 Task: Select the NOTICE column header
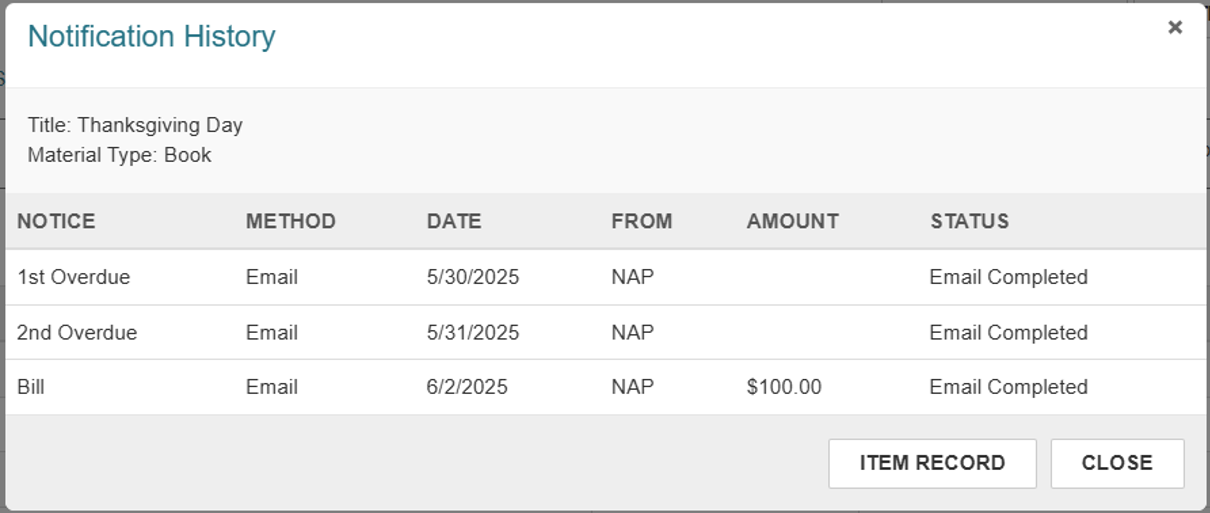[56, 221]
